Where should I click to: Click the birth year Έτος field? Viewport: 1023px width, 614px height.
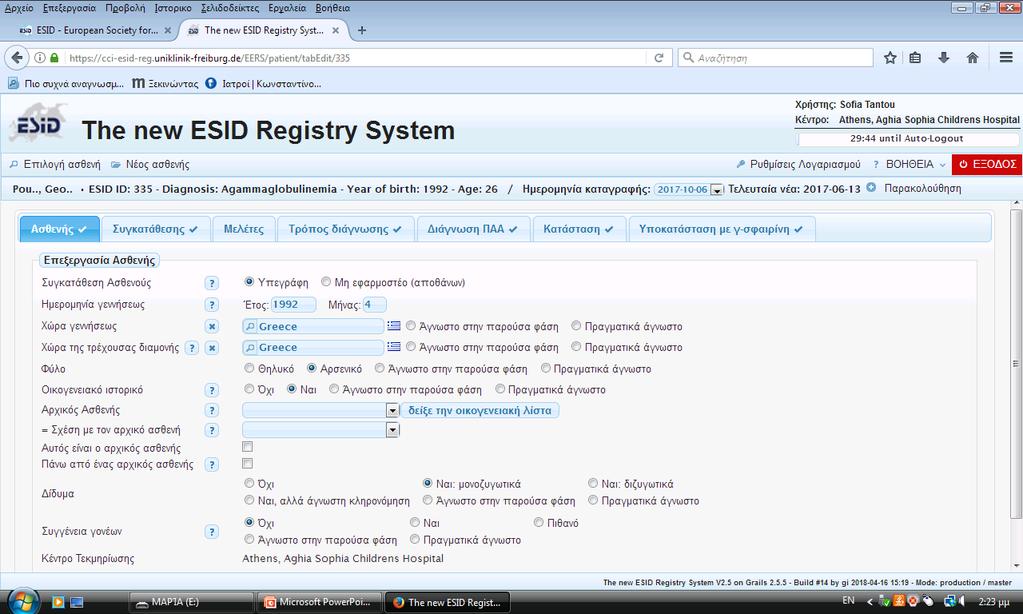tap(294, 304)
